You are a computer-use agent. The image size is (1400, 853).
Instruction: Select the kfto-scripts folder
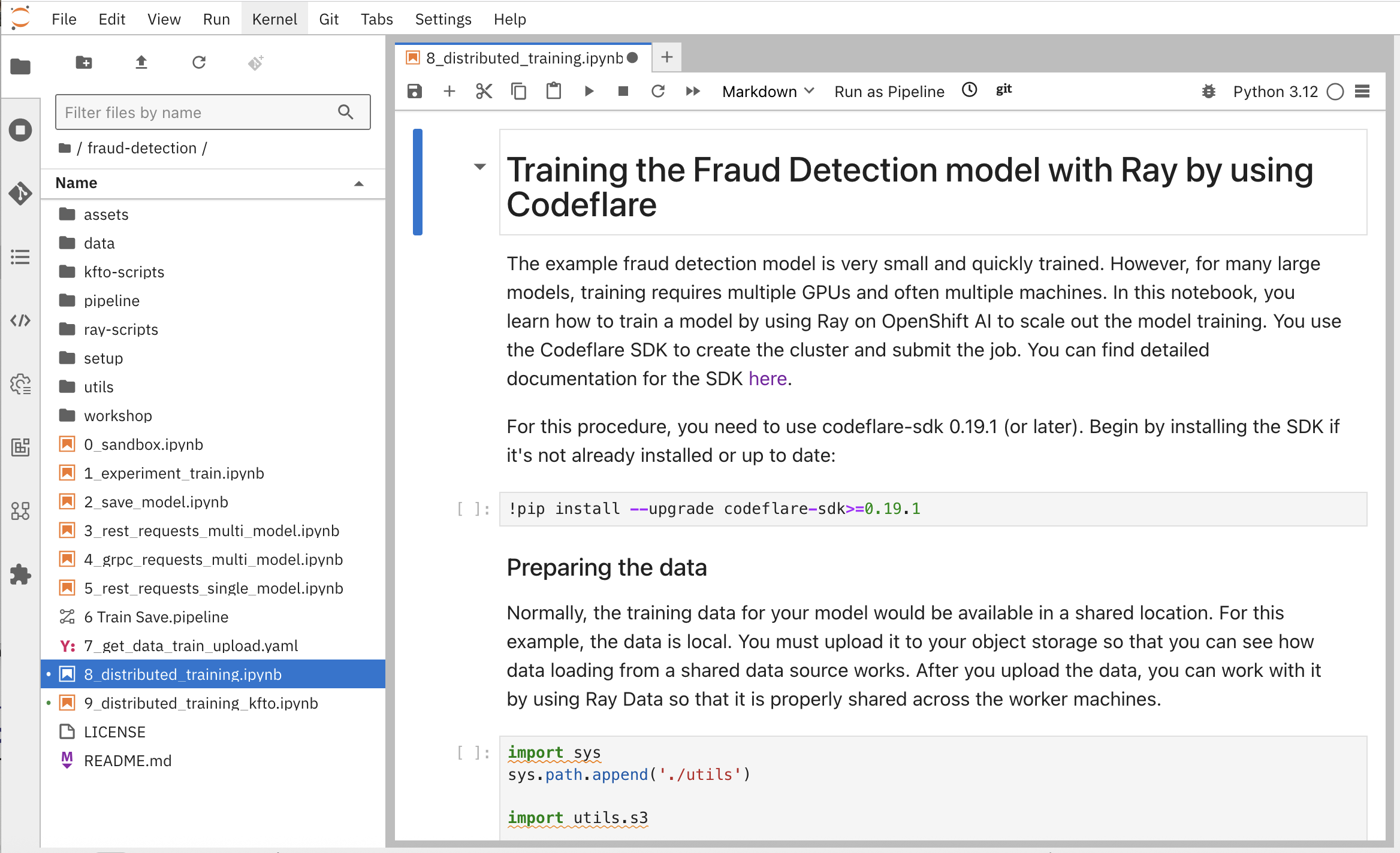pos(213,272)
